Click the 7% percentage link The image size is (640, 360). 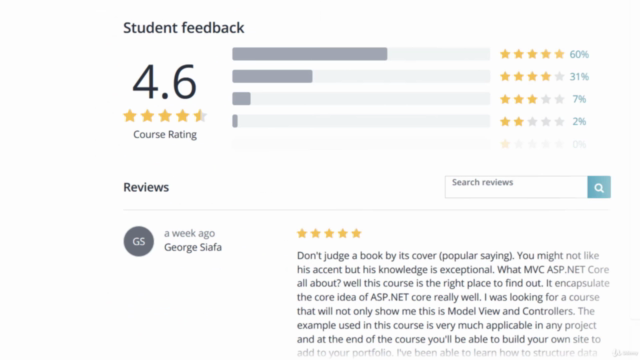pyautogui.click(x=579, y=99)
